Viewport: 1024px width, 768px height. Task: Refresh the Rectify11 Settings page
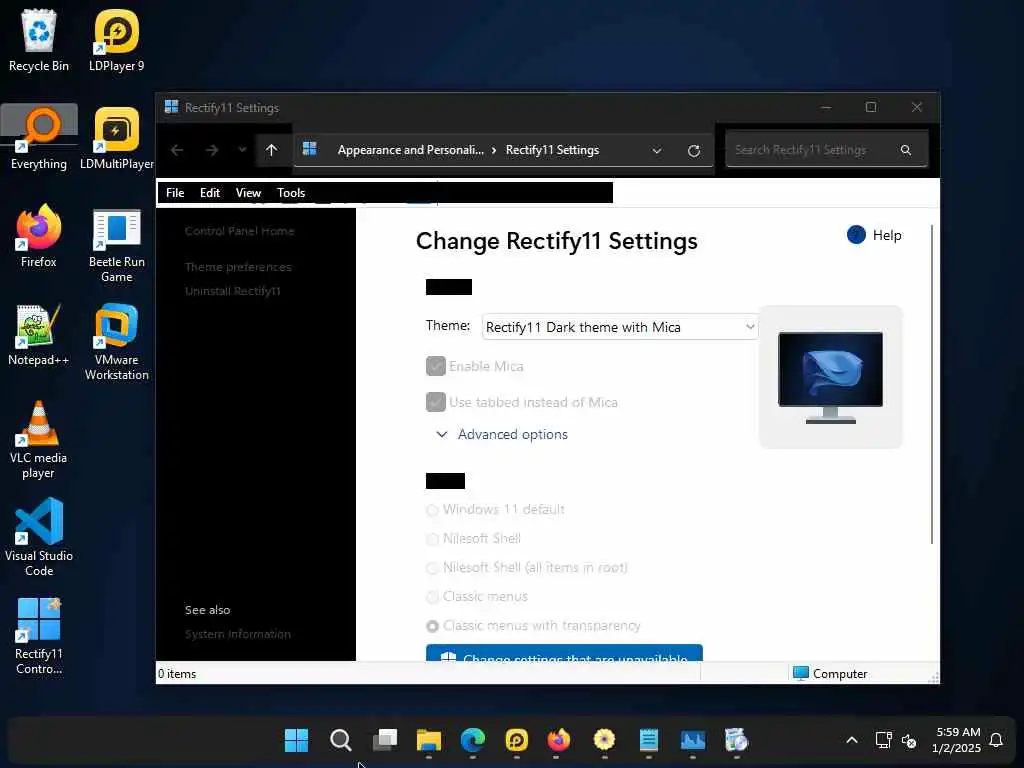tap(694, 151)
